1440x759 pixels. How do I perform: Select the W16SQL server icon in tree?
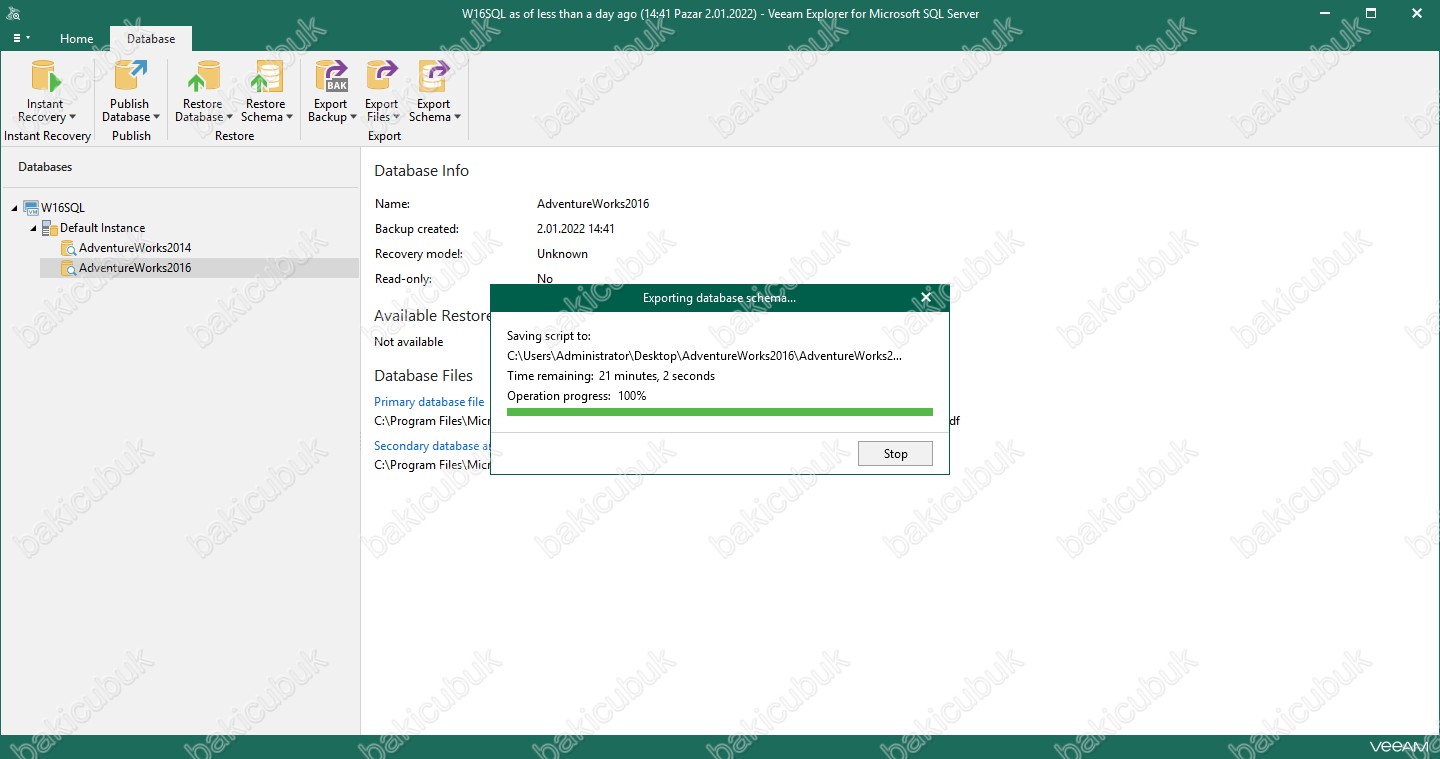tap(31, 208)
